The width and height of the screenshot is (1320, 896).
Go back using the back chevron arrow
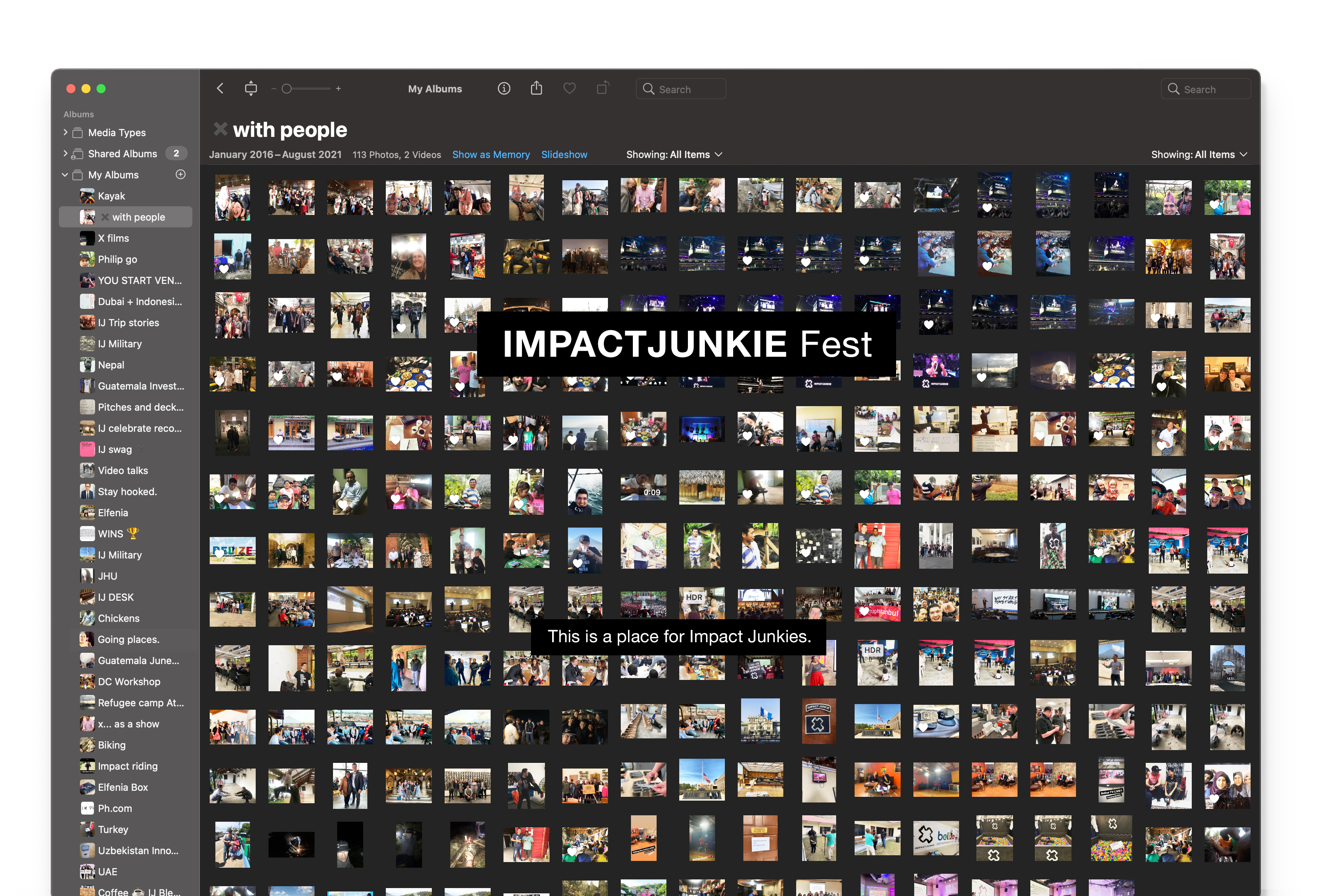(220, 89)
